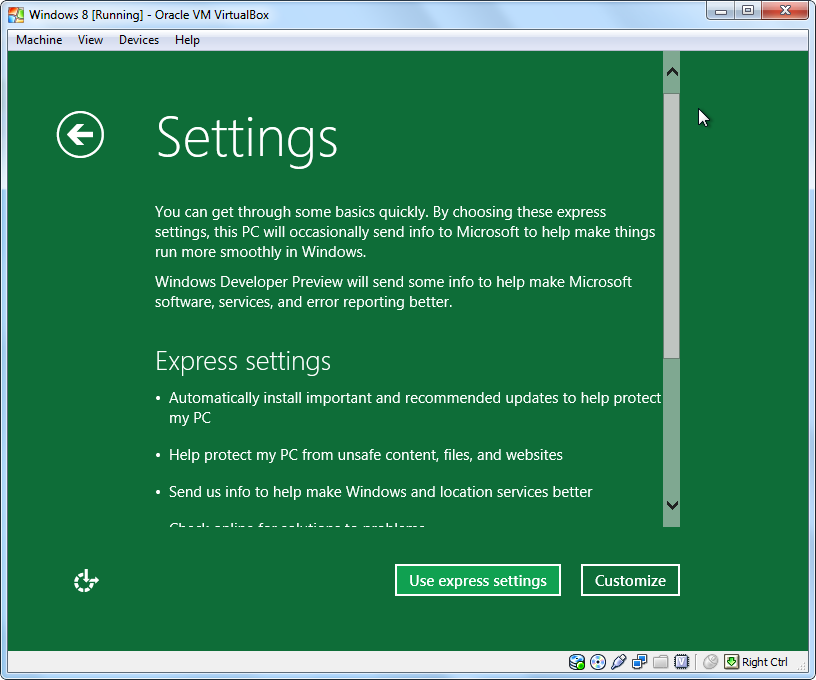Click the shared folders status icon
The image size is (816, 680).
coord(660,662)
